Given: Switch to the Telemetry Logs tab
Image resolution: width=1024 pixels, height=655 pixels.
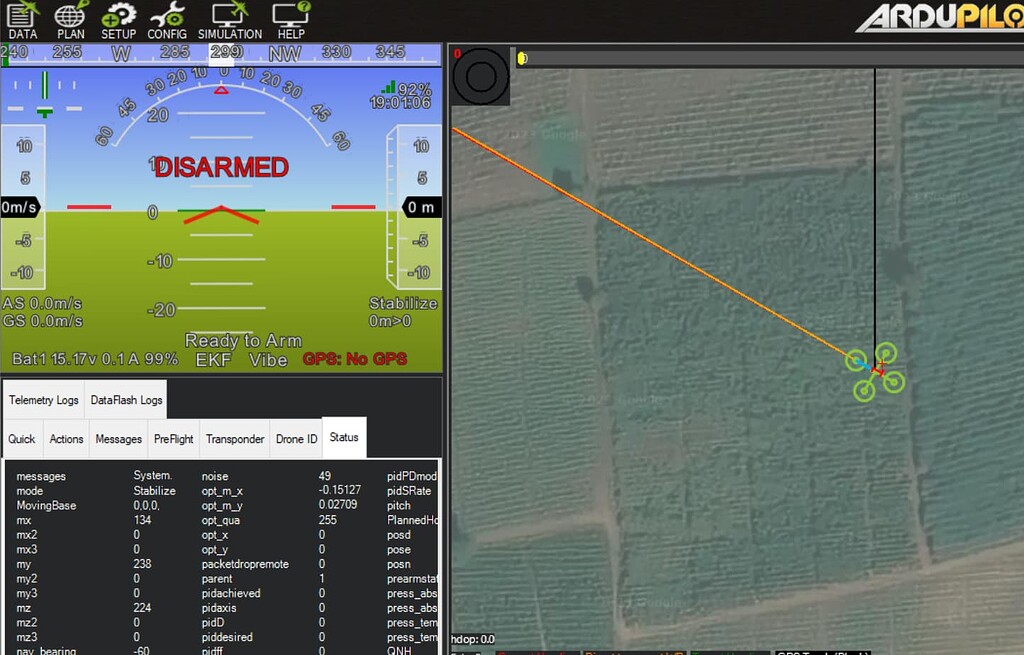Looking at the screenshot, I should pos(43,399).
